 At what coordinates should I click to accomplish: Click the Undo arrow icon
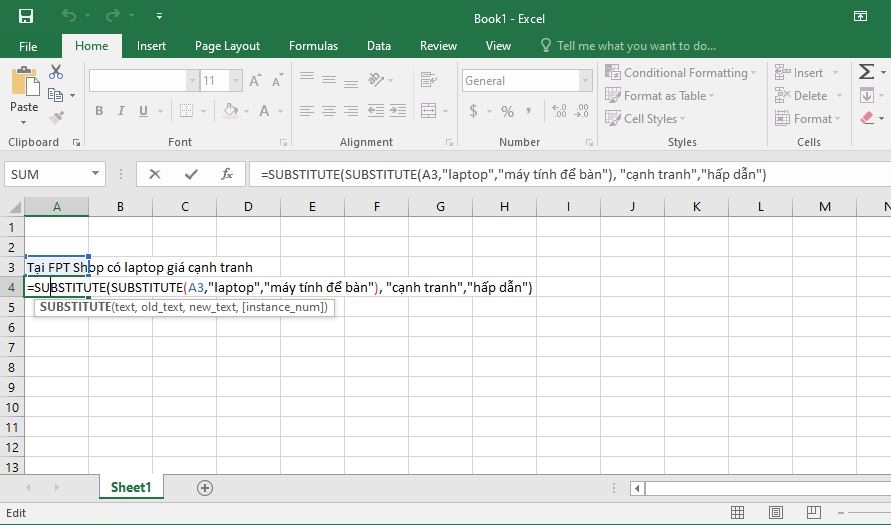69,16
